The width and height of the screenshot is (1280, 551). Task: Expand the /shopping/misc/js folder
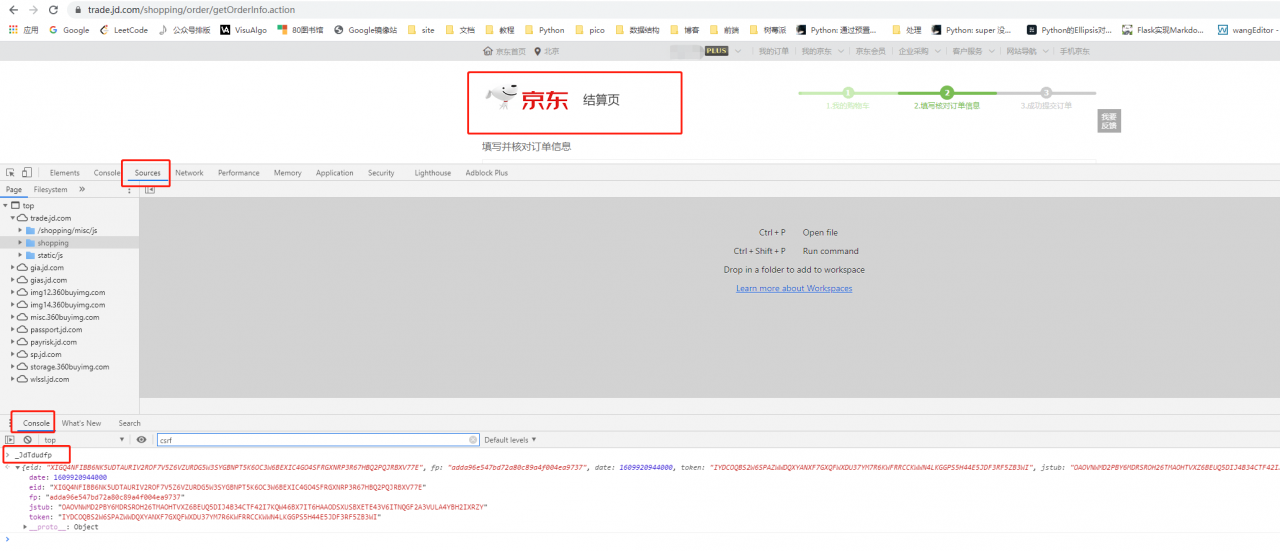pyautogui.click(x=20, y=230)
